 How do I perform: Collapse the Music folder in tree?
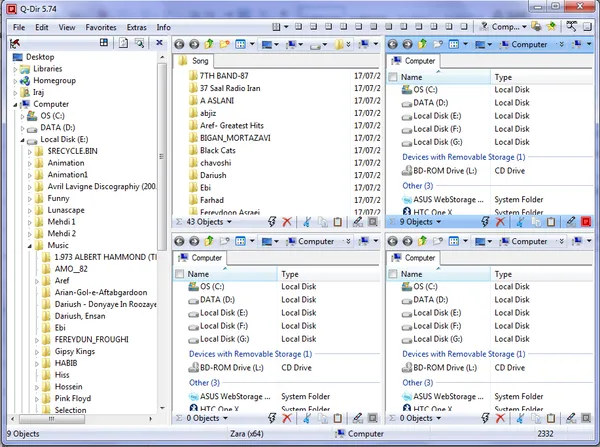29,246
